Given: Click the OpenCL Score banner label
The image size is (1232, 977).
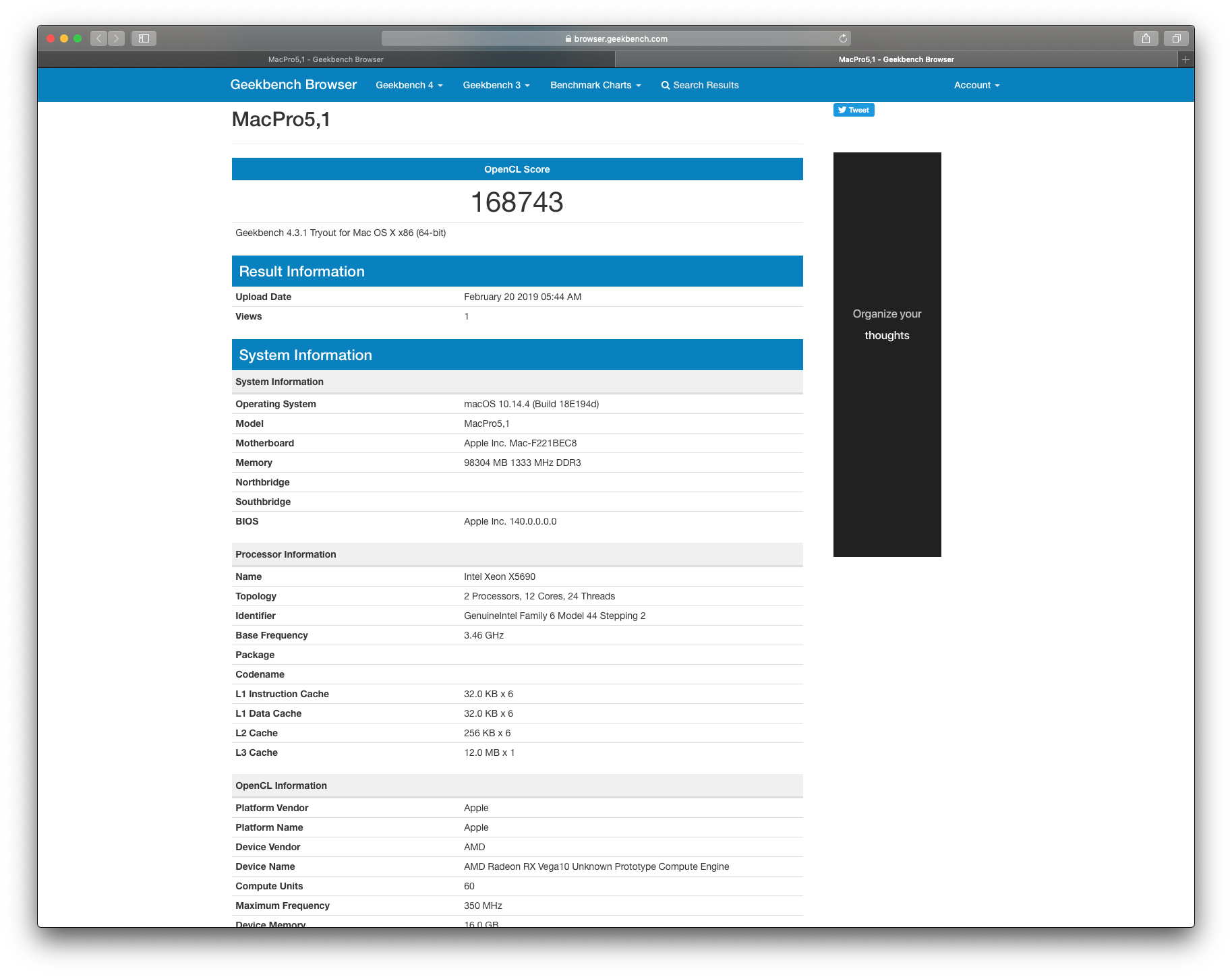Looking at the screenshot, I should pos(517,169).
